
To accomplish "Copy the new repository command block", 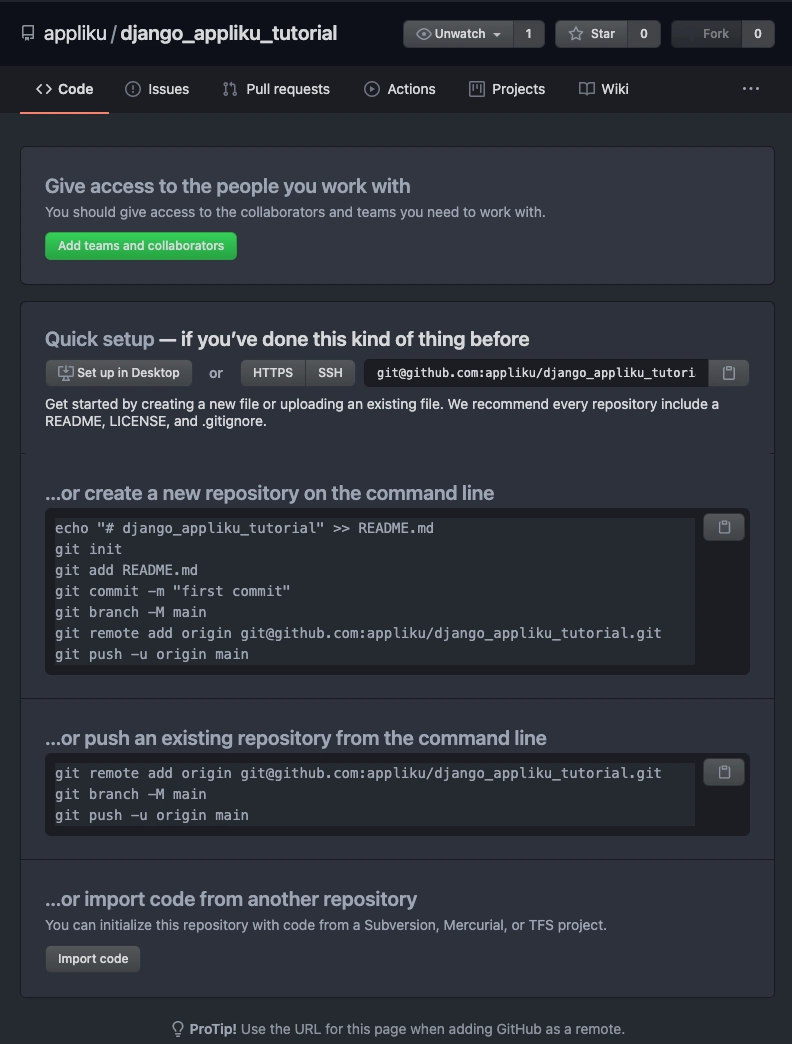I will pyautogui.click(x=724, y=527).
